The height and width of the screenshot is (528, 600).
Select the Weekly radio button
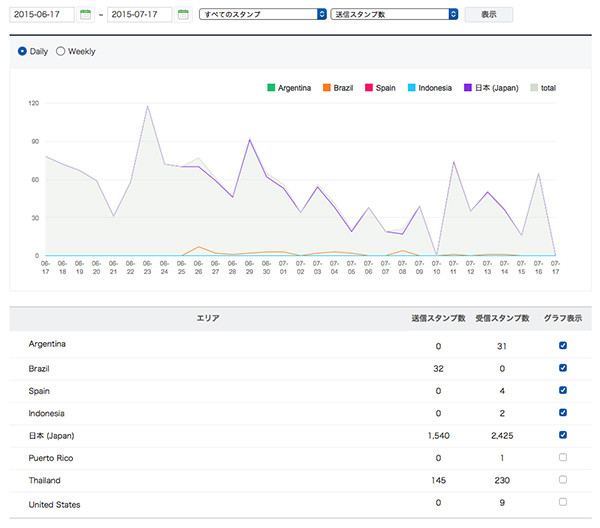coord(61,51)
